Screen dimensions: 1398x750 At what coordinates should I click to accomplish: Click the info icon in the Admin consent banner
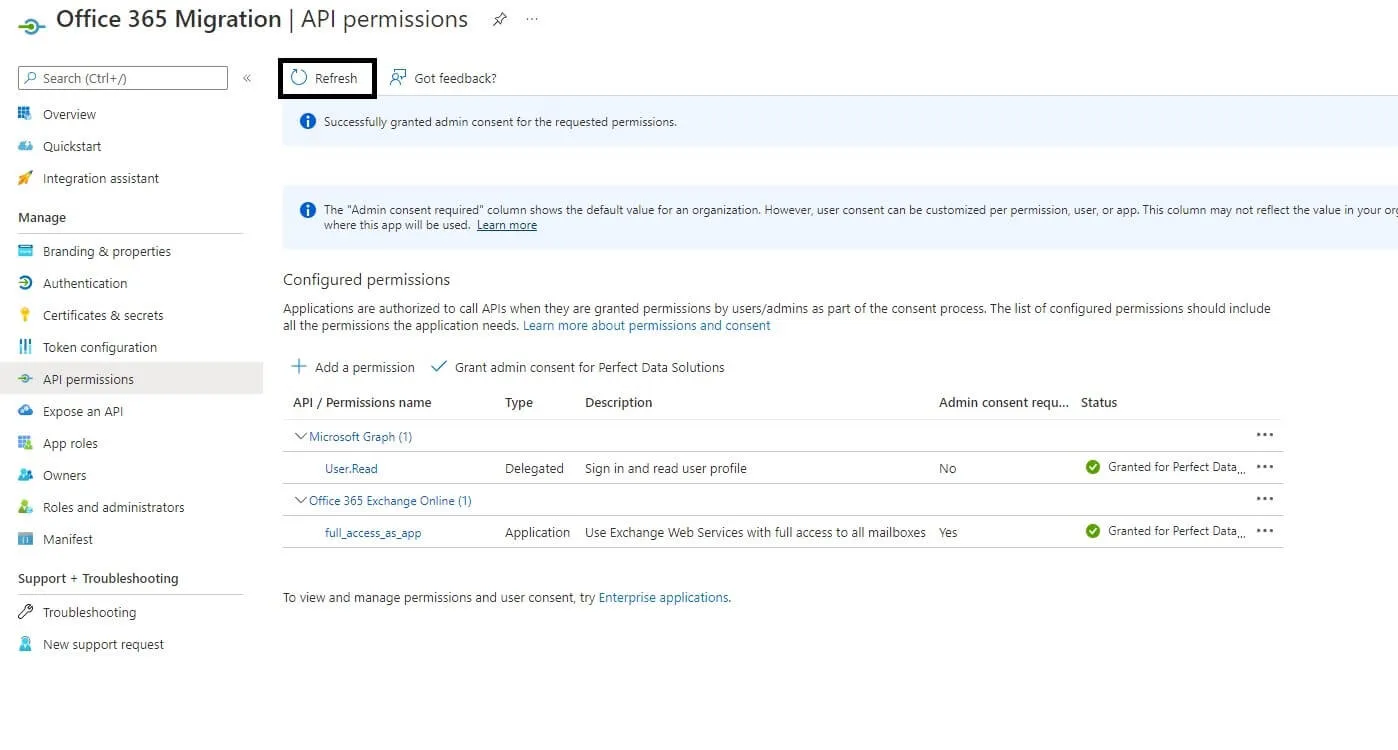click(308, 210)
